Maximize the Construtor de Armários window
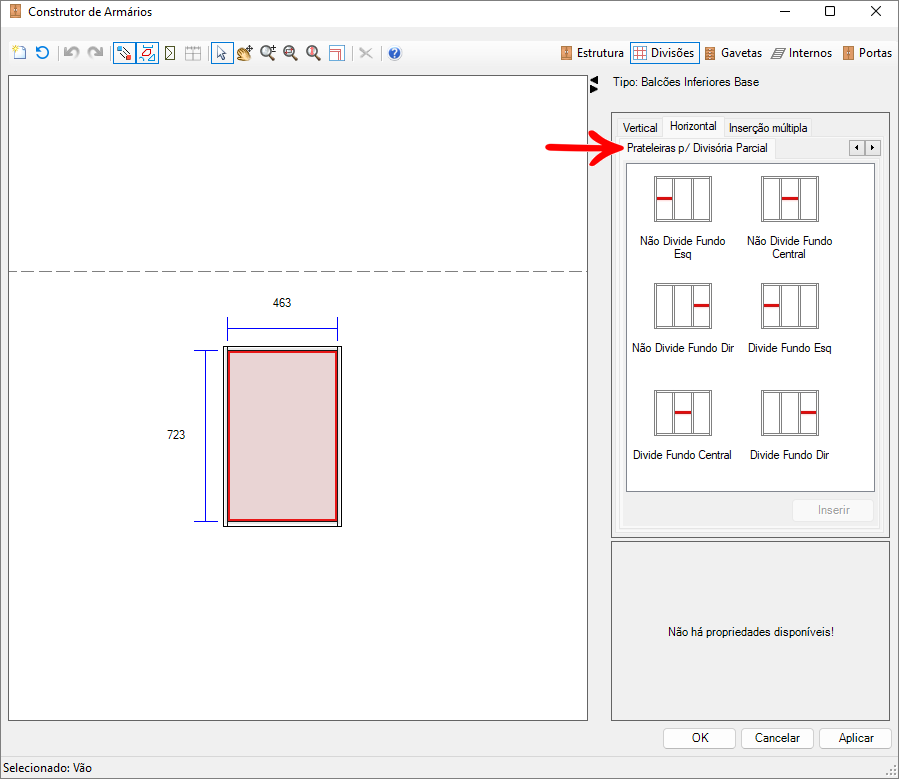This screenshot has height=784, width=904. [x=830, y=12]
